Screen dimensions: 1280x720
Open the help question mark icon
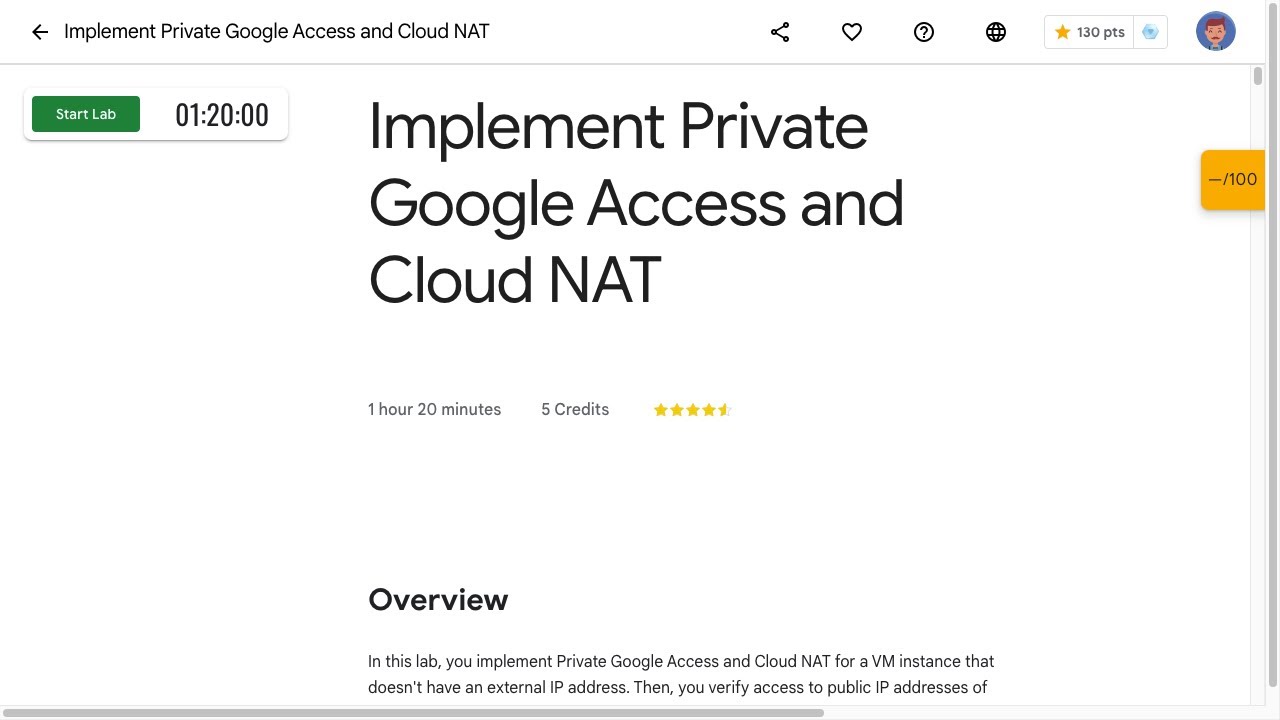coord(924,32)
